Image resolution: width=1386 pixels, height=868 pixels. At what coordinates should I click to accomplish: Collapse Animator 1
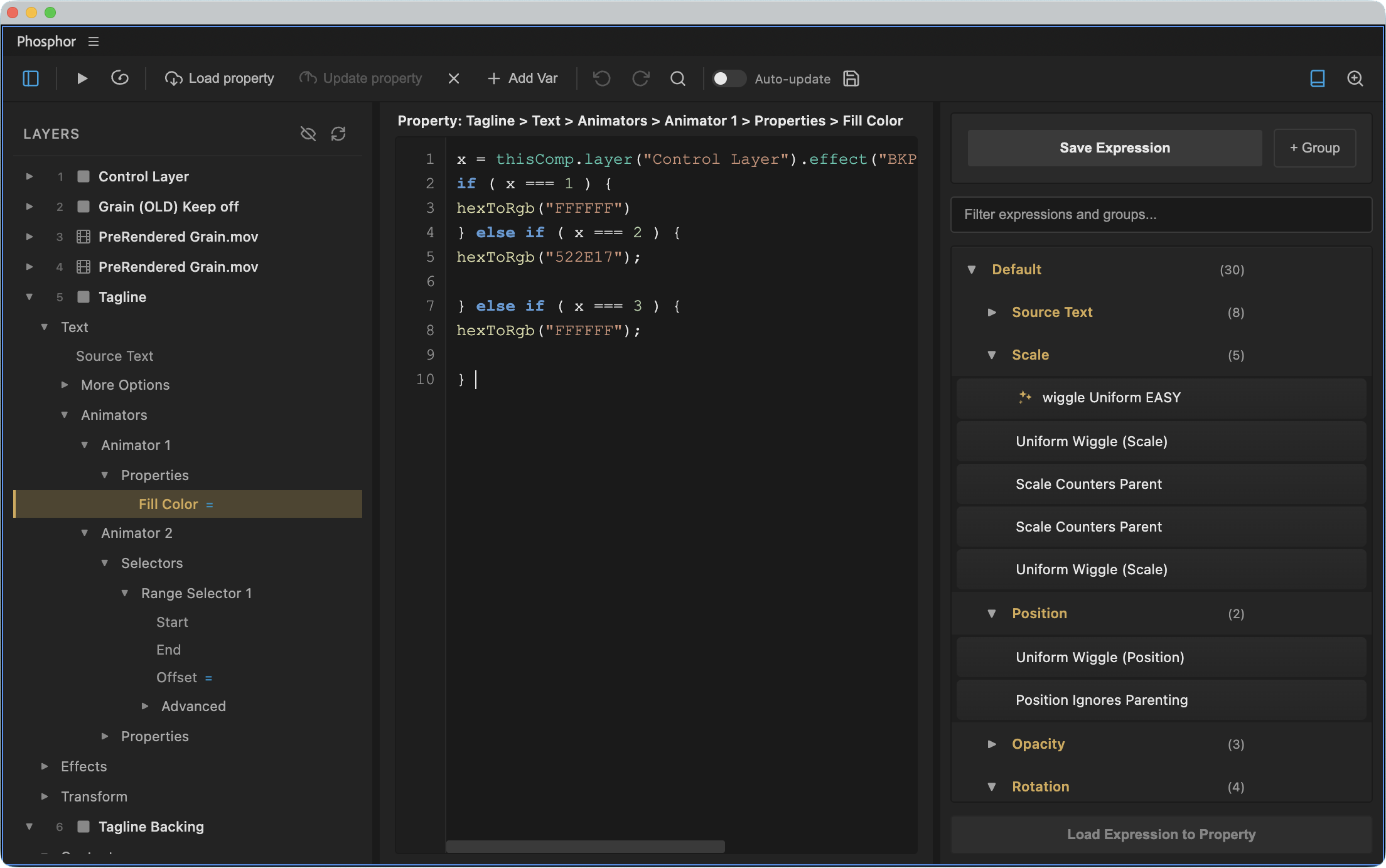coord(84,445)
